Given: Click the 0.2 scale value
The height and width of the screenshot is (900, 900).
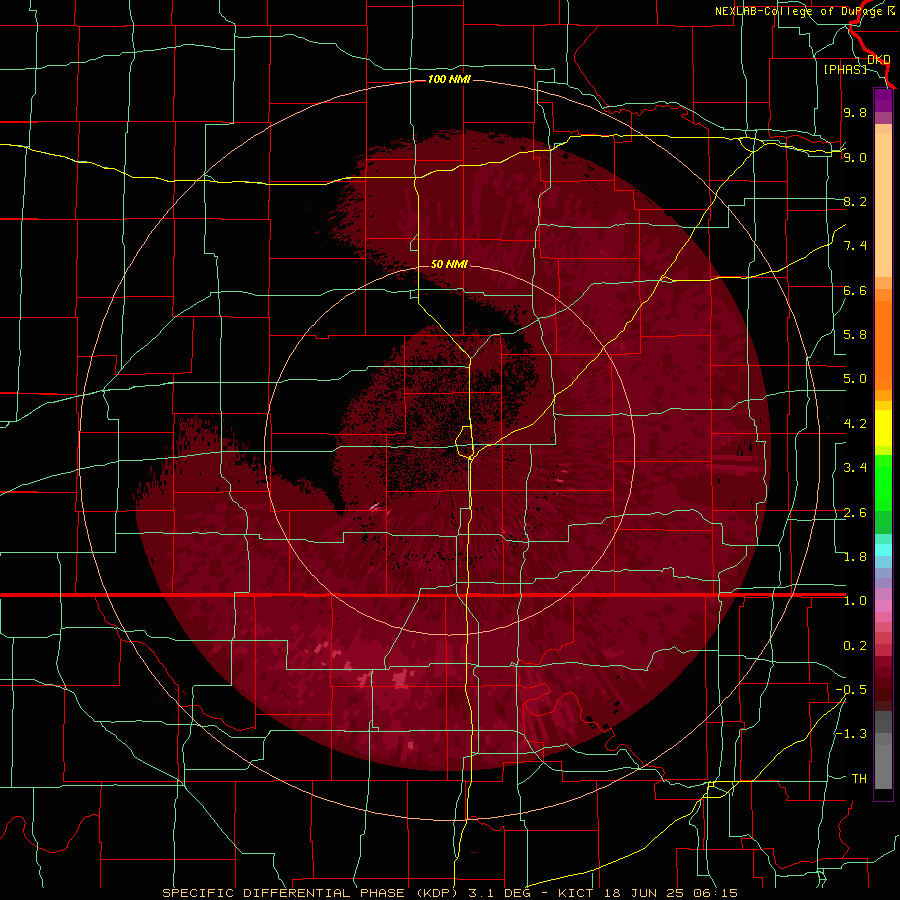Looking at the screenshot, I should [x=855, y=646].
